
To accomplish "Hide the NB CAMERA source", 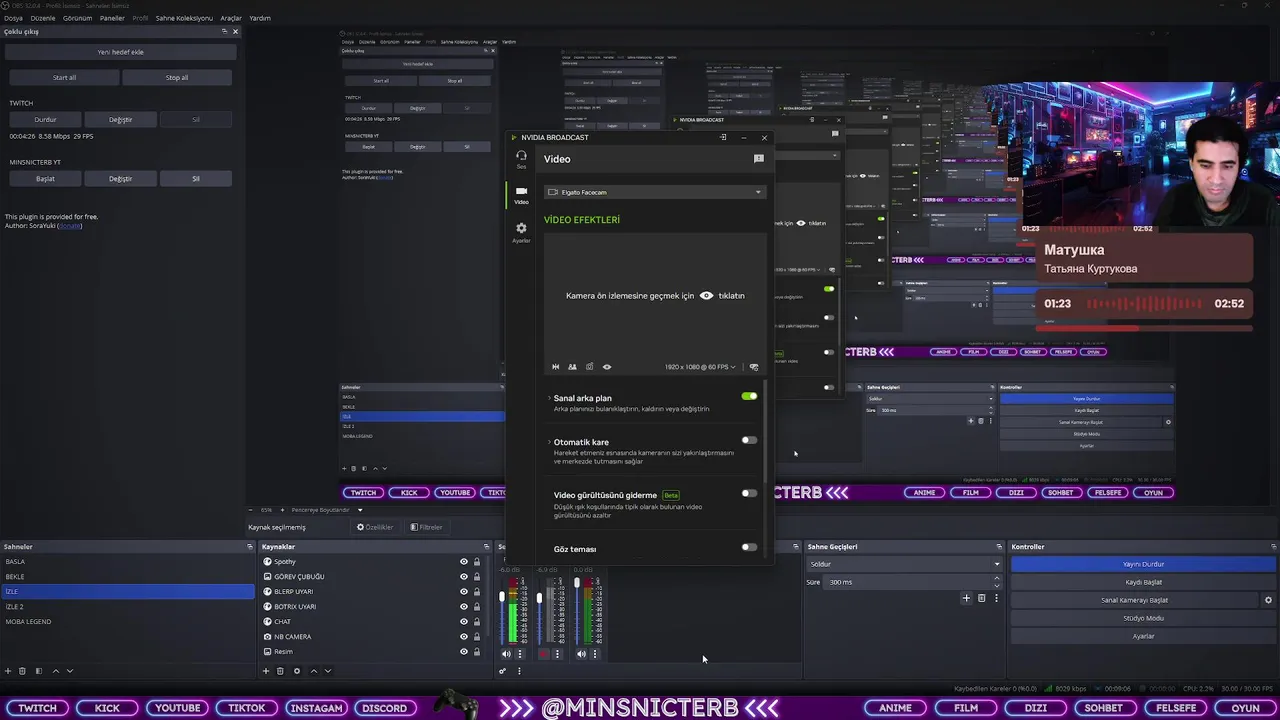I will coord(463,637).
